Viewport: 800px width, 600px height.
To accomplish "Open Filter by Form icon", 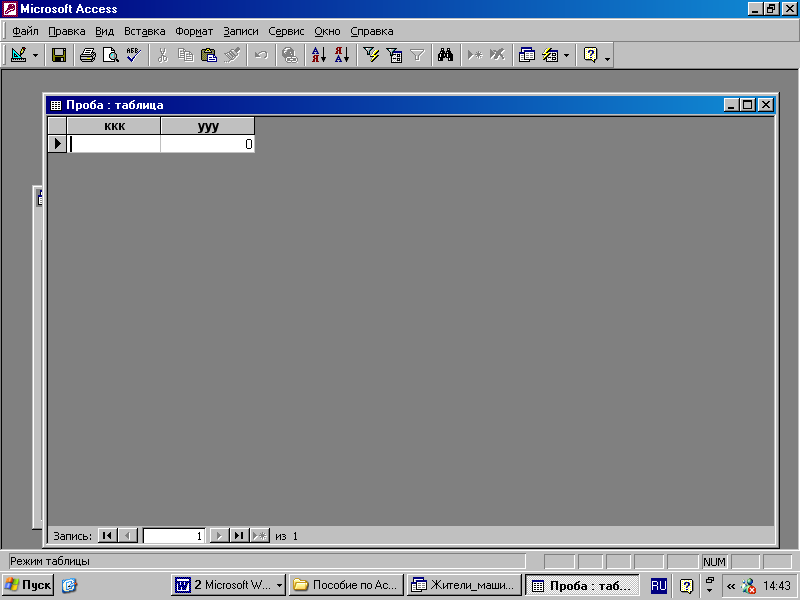I will pos(394,55).
